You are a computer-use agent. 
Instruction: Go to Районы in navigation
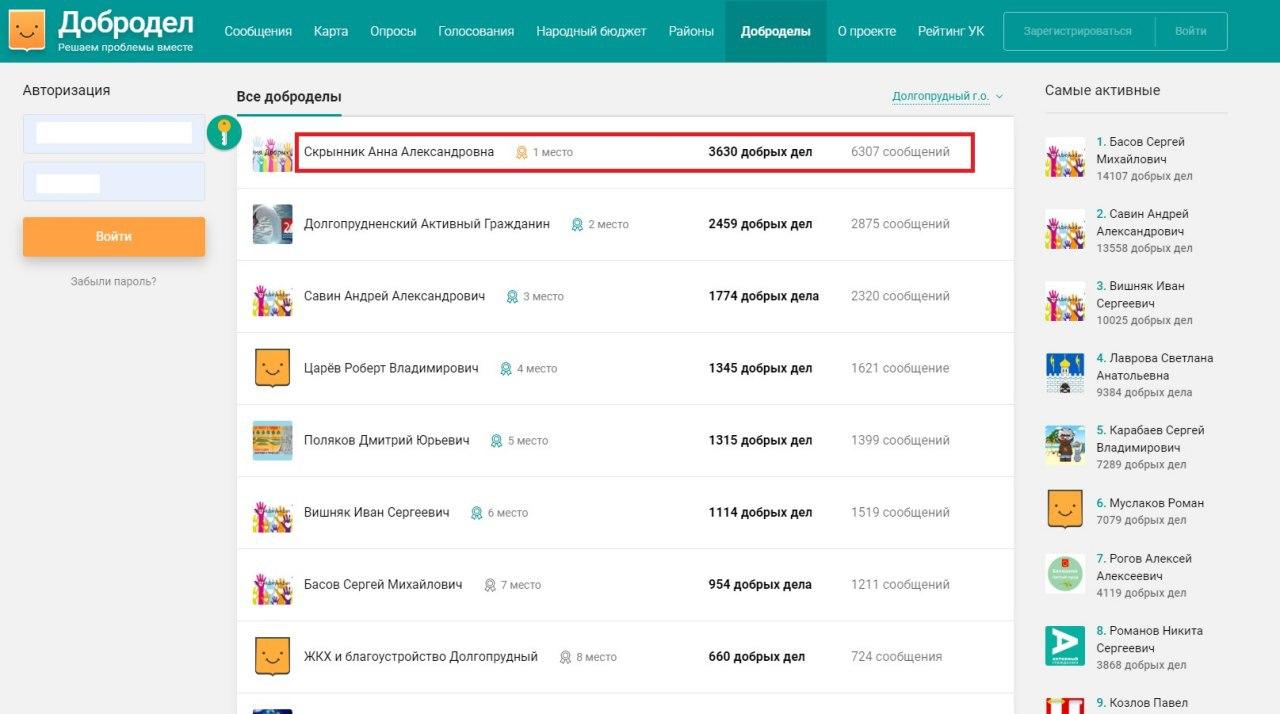(691, 31)
